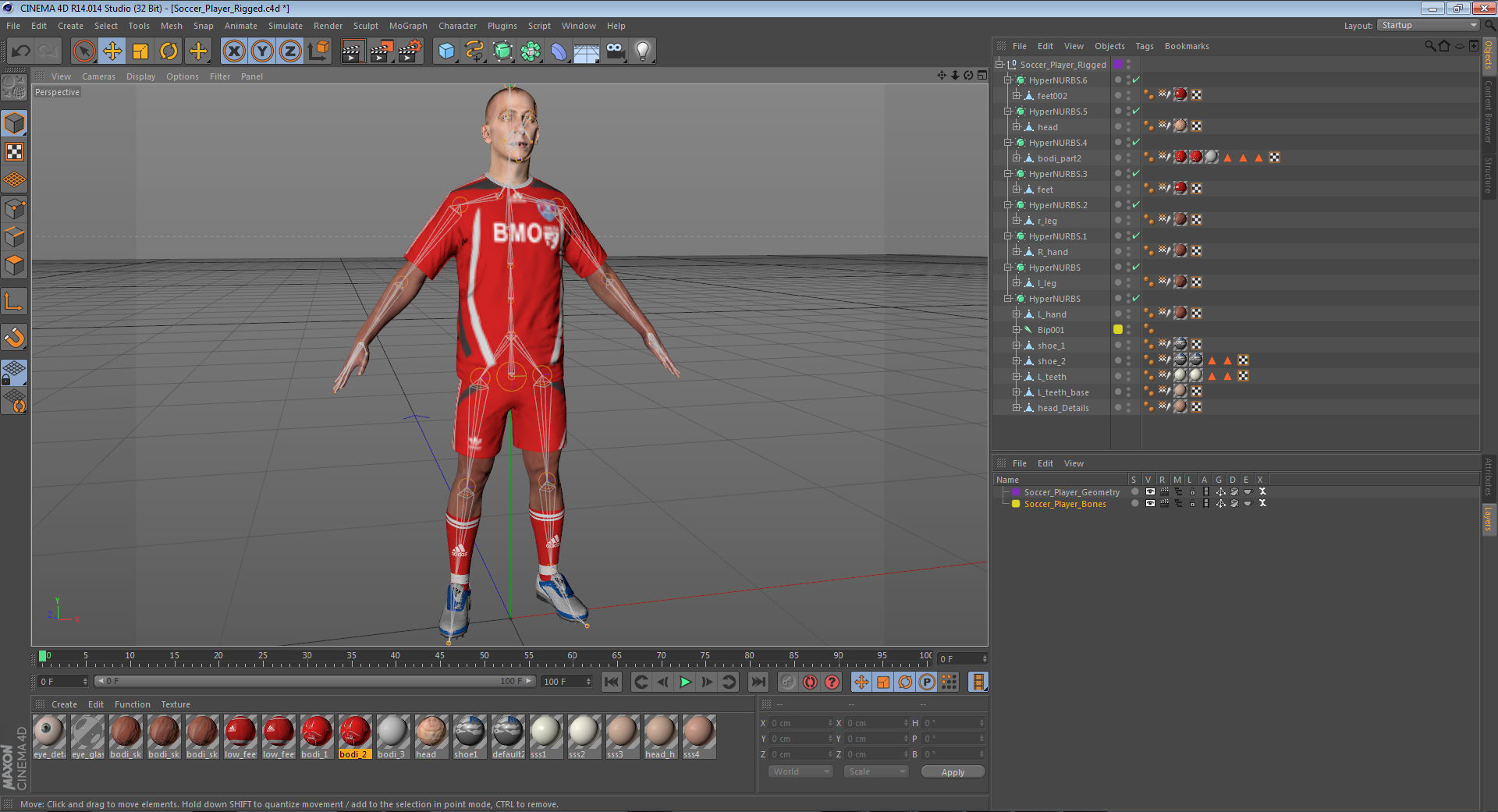Activate the Move tool
This screenshot has height=812, width=1498.
tap(112, 51)
